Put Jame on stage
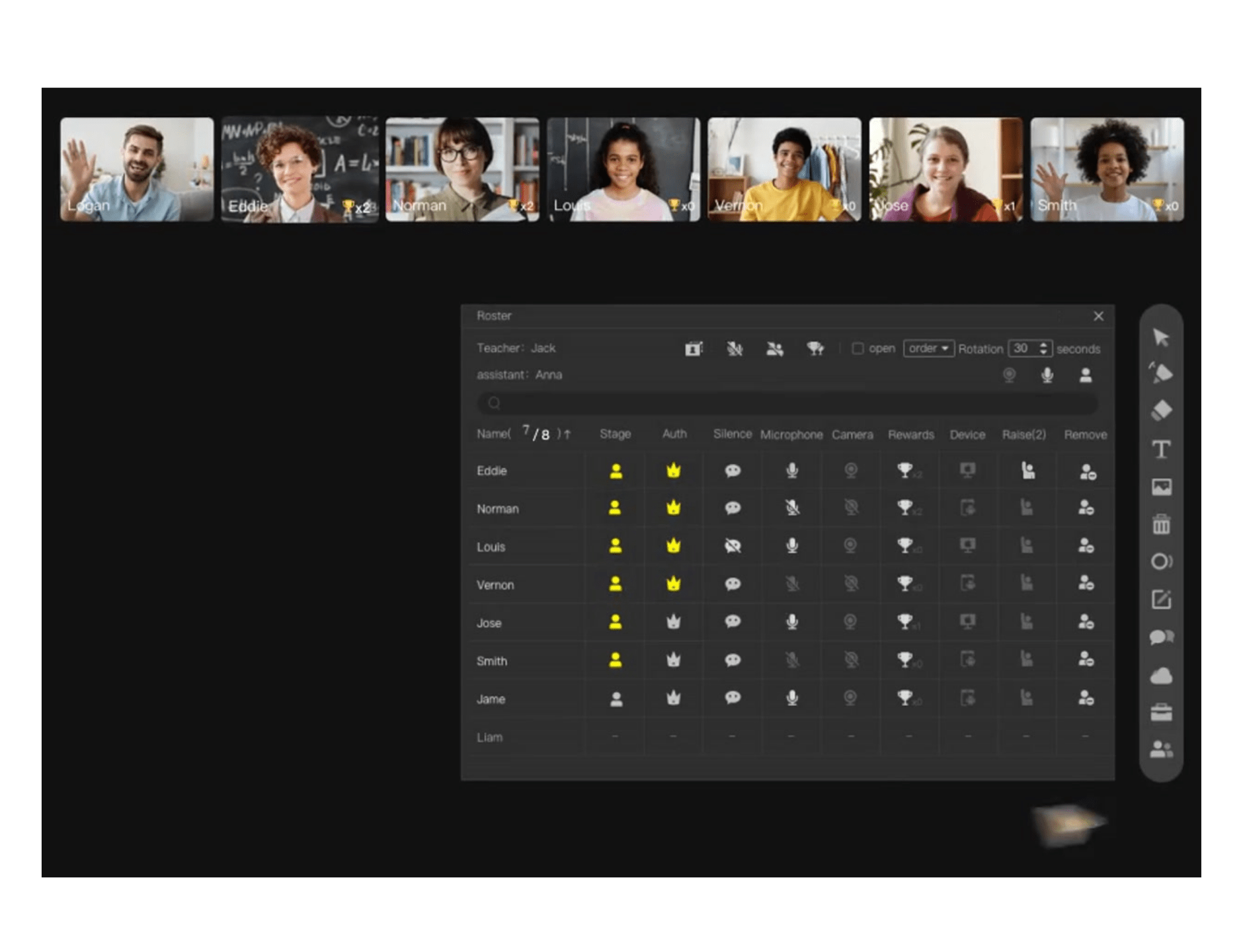Screen dimensions: 1243x952 tap(616, 699)
